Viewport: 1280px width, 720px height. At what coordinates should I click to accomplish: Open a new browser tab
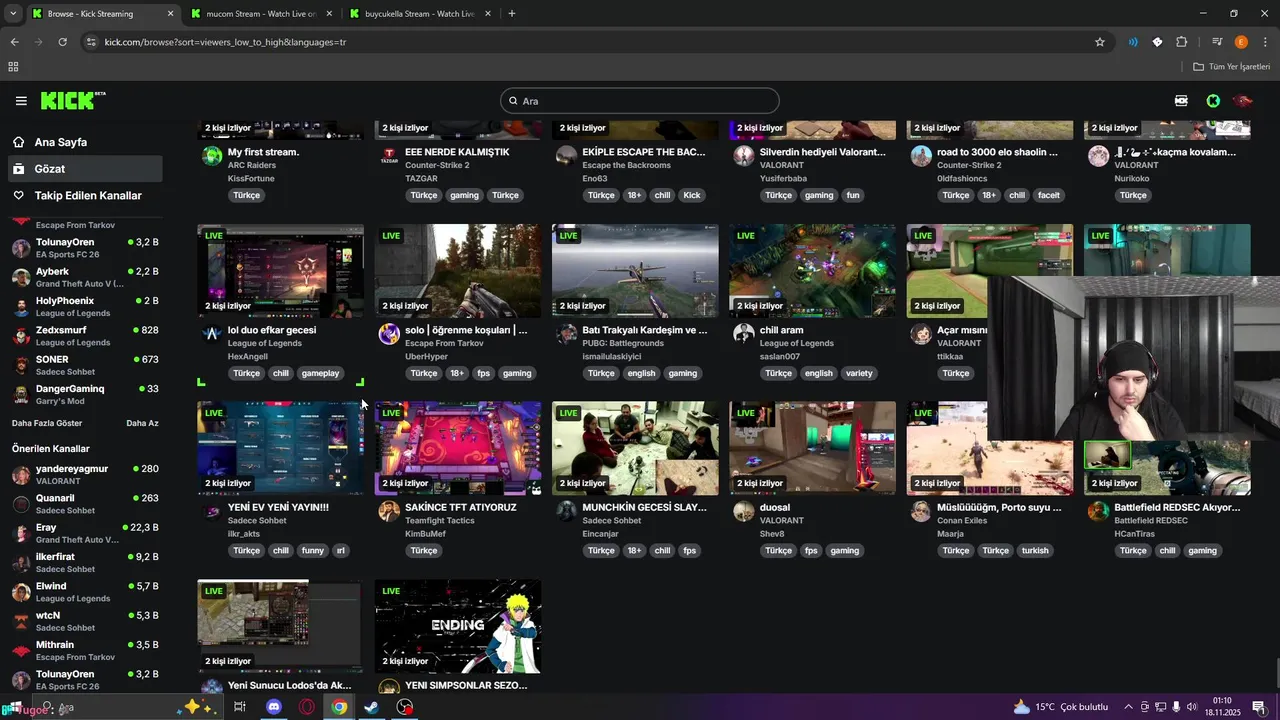(x=512, y=14)
